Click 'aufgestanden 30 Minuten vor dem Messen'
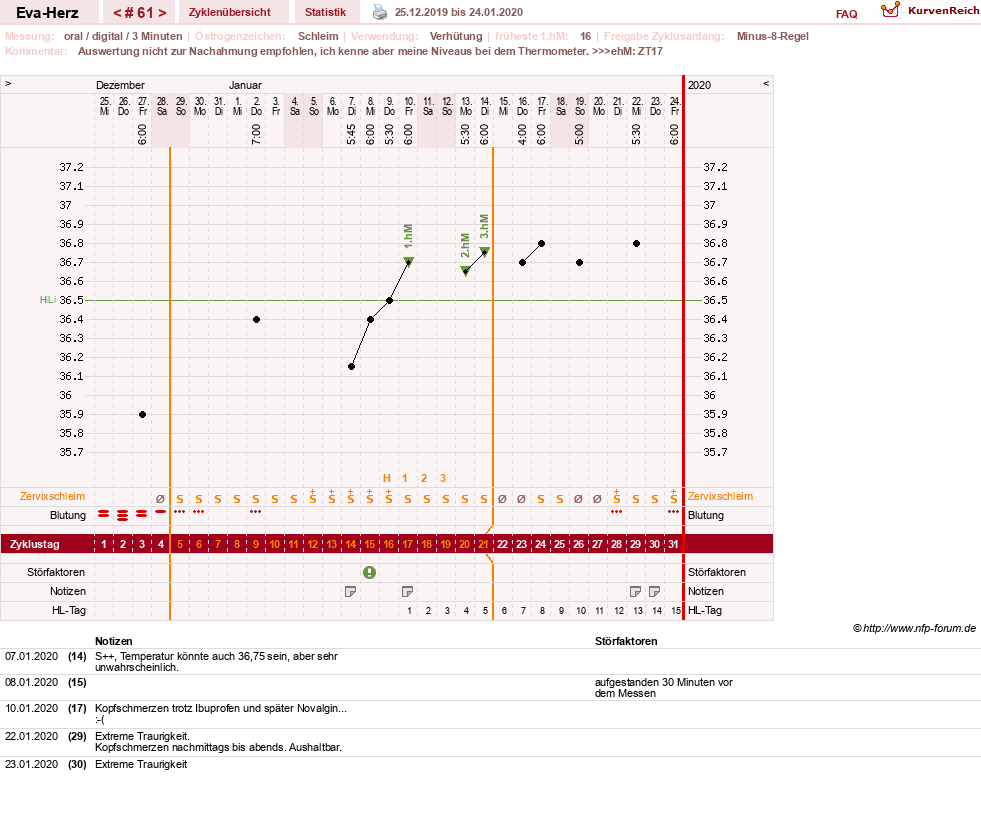 click(x=663, y=688)
